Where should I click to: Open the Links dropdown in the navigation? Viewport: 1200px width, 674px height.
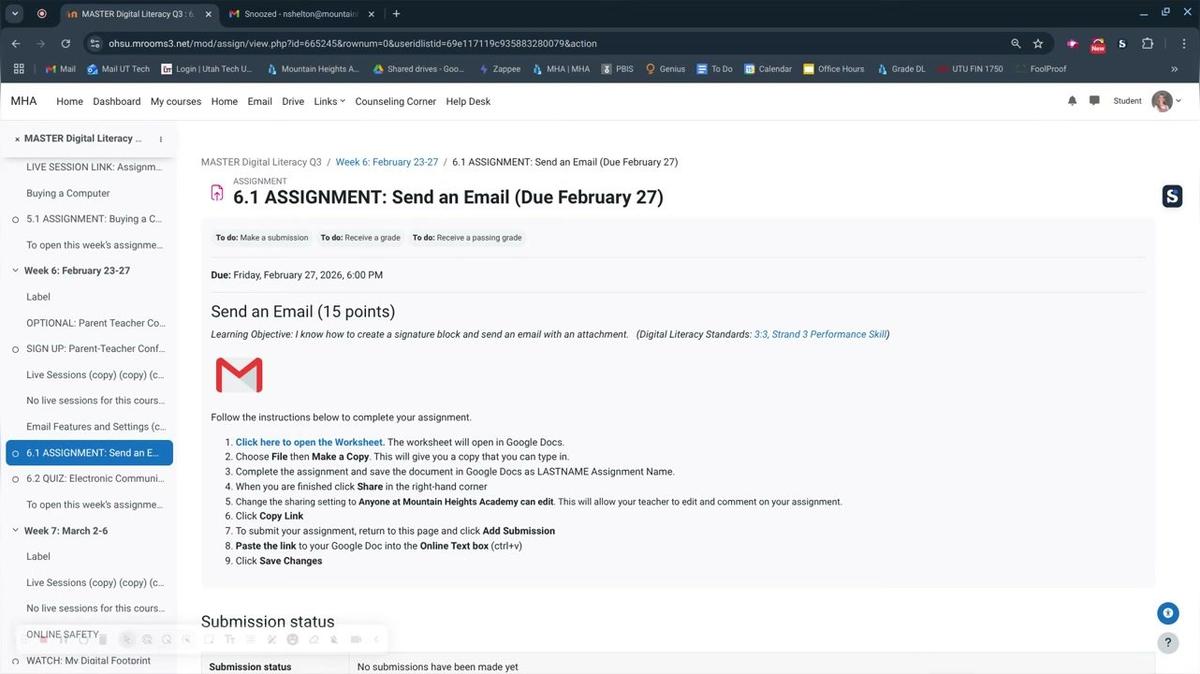click(x=327, y=101)
